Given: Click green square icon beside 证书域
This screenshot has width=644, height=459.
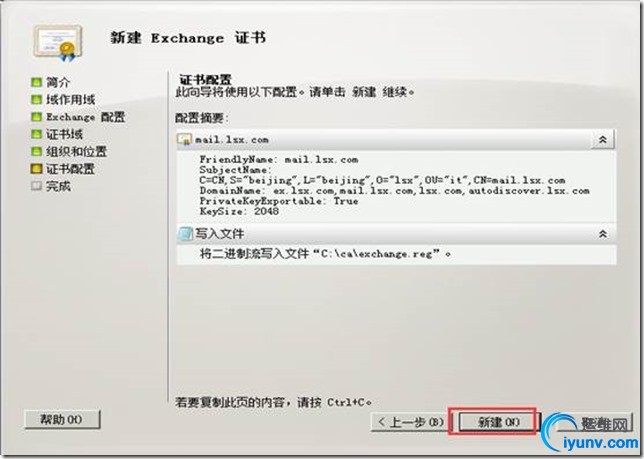Looking at the screenshot, I should pos(37,134).
